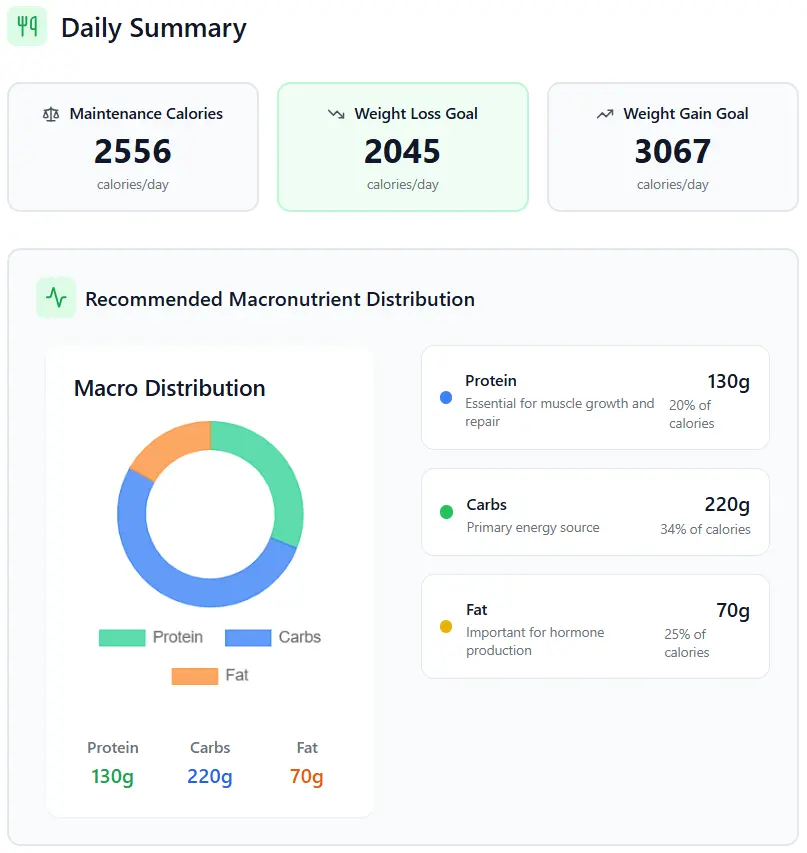Select the Weight Loss Goal card

[x=402, y=147]
